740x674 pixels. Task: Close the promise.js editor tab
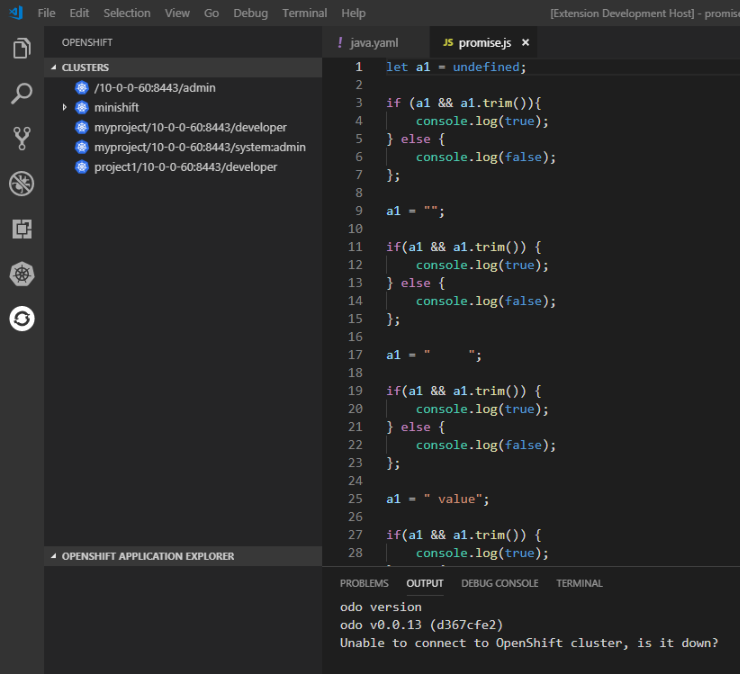point(525,42)
